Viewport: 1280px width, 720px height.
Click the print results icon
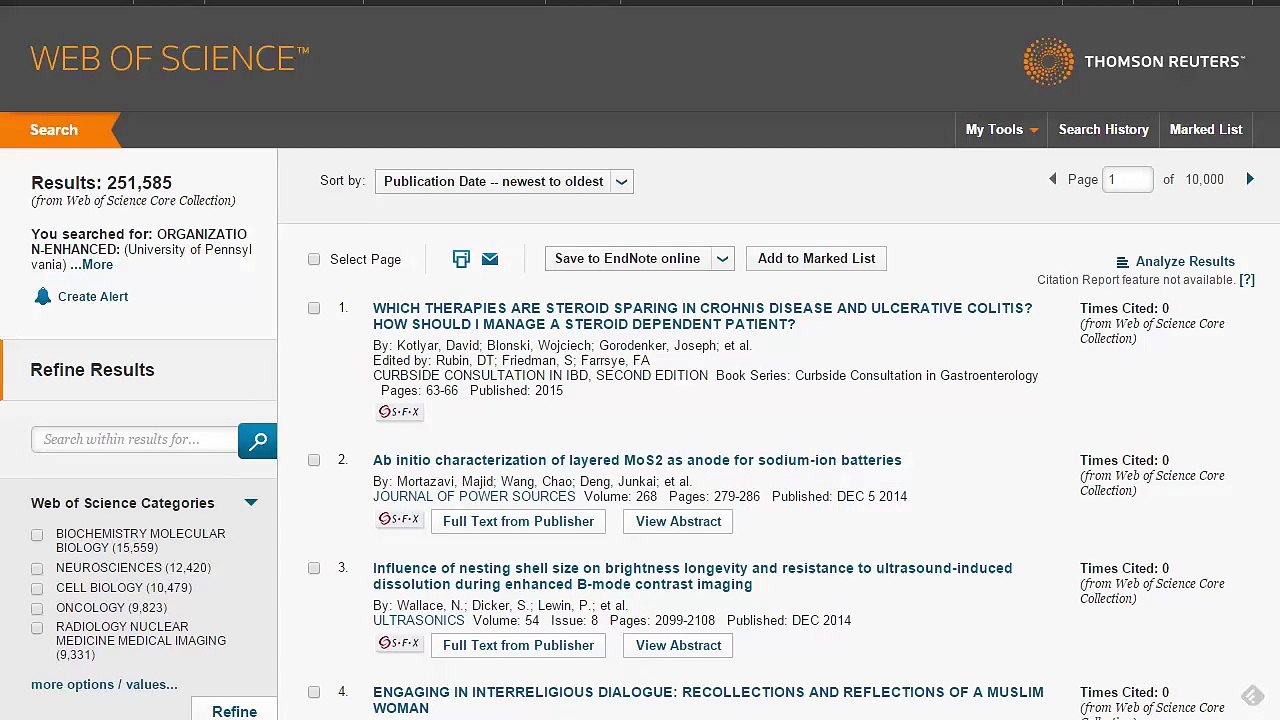(x=461, y=259)
